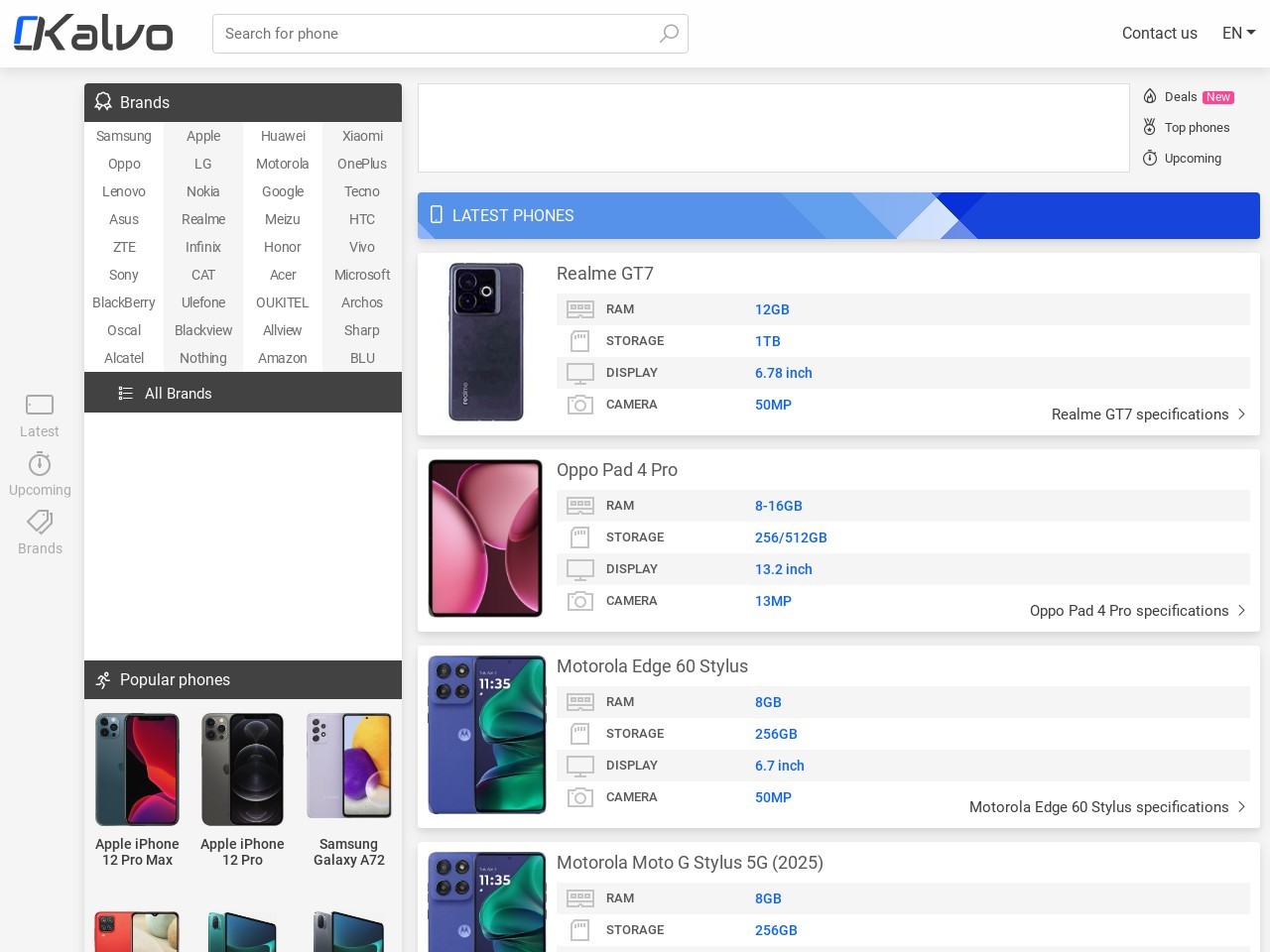Click the Popular phones running icon
Image resolution: width=1270 pixels, height=952 pixels.
[x=103, y=679]
